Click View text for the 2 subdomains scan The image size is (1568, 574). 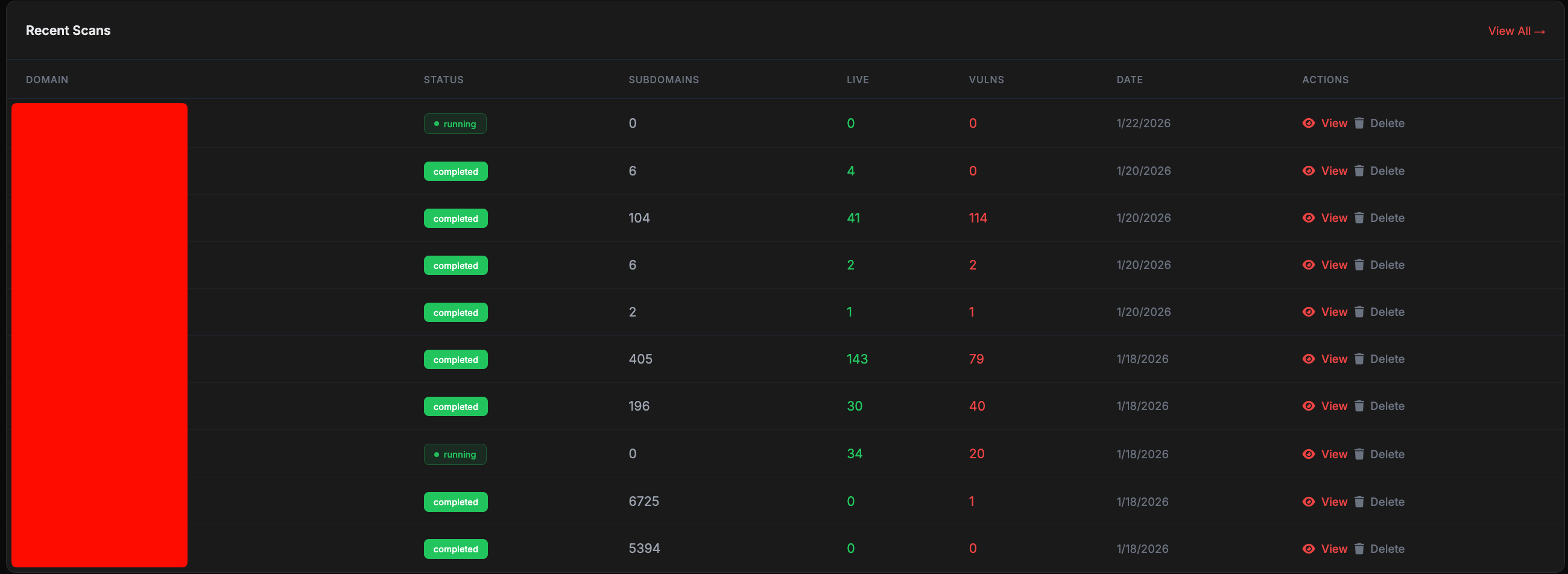pos(1333,312)
